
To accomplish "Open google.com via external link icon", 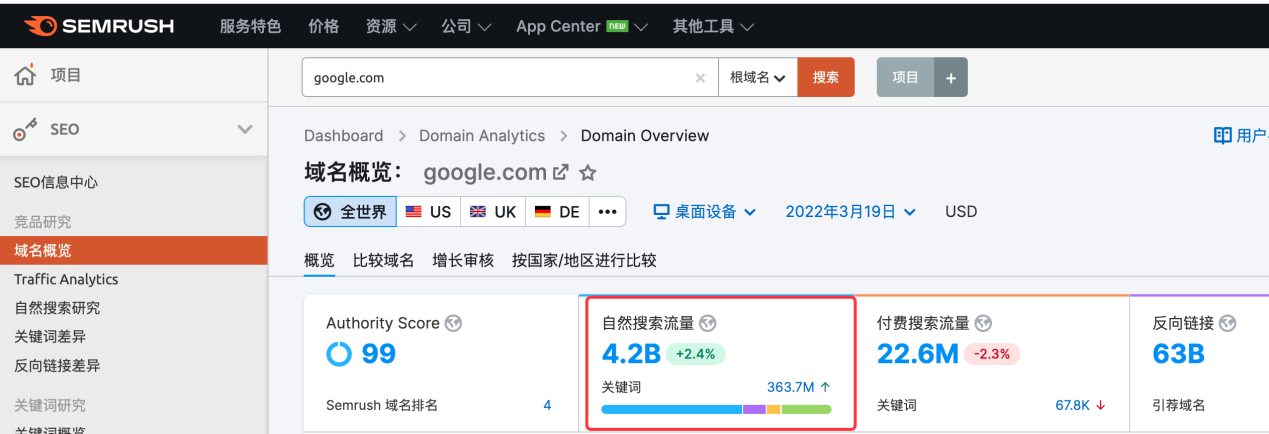I will point(561,172).
